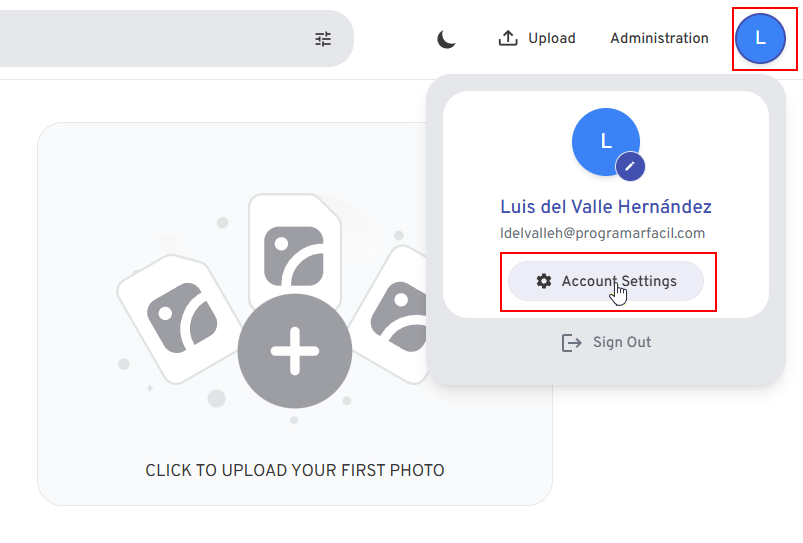Open search filter options icon

(x=323, y=39)
